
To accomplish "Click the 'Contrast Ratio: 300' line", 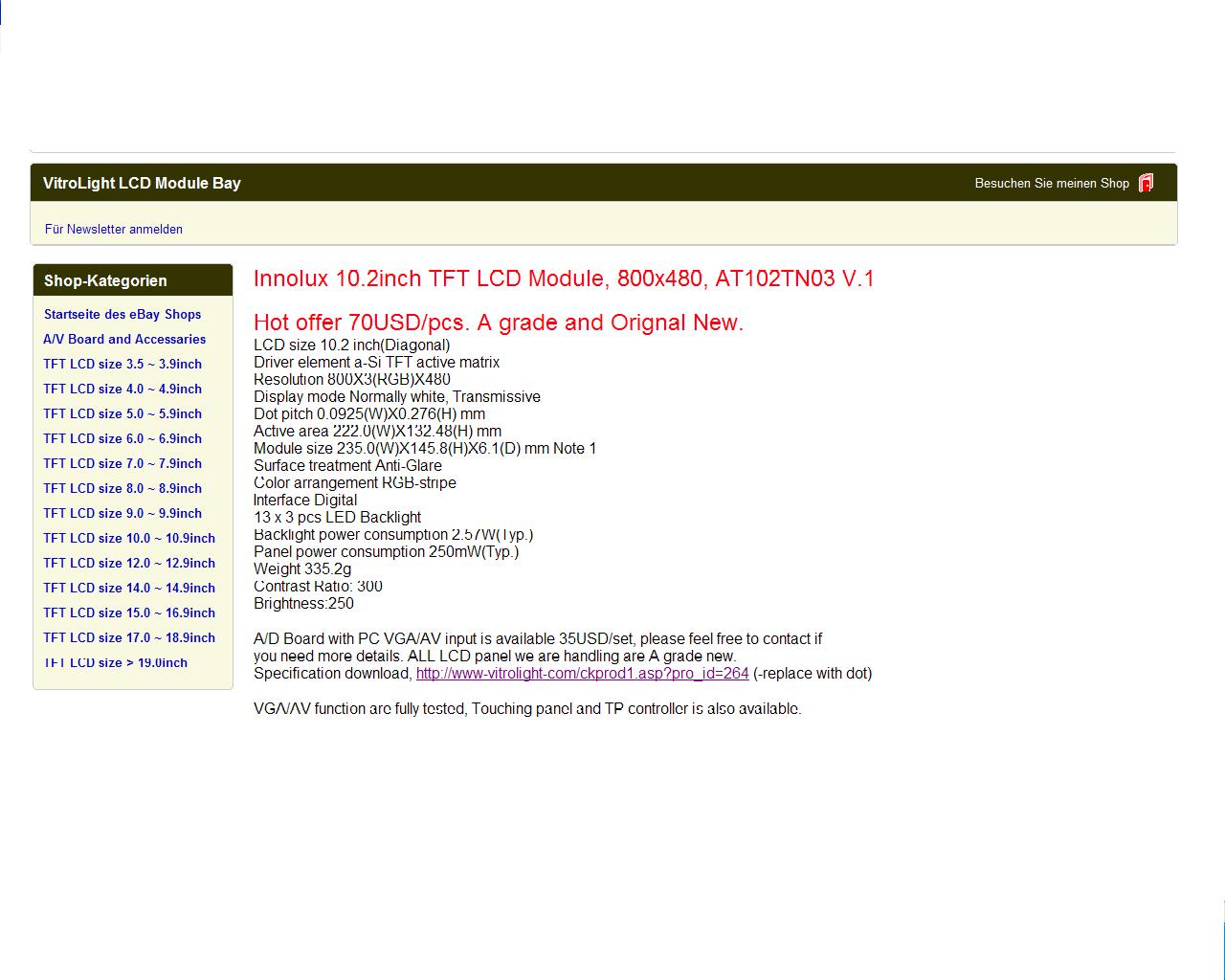I will 319,586.
